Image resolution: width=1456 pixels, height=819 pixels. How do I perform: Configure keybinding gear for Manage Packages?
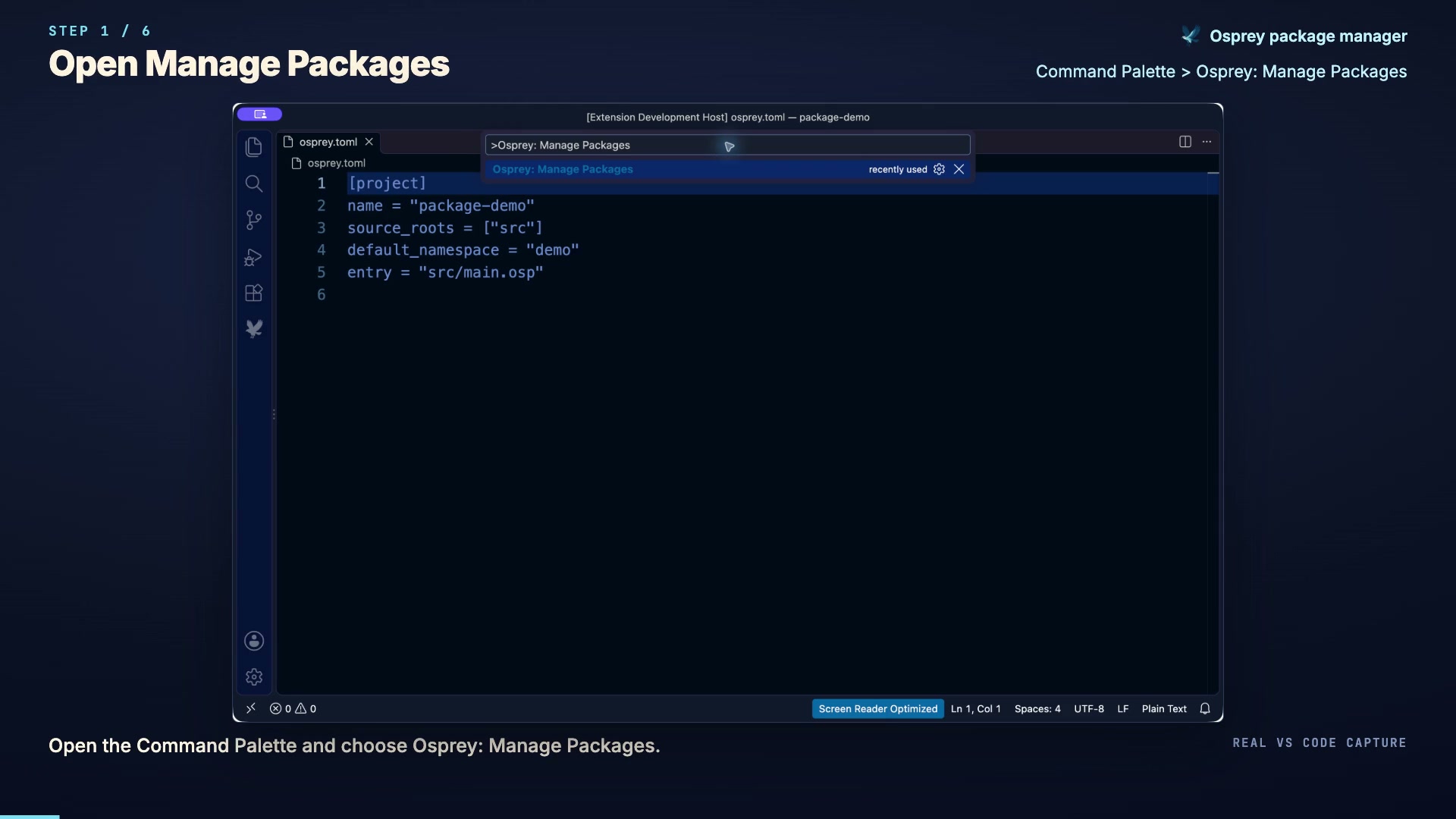(939, 169)
